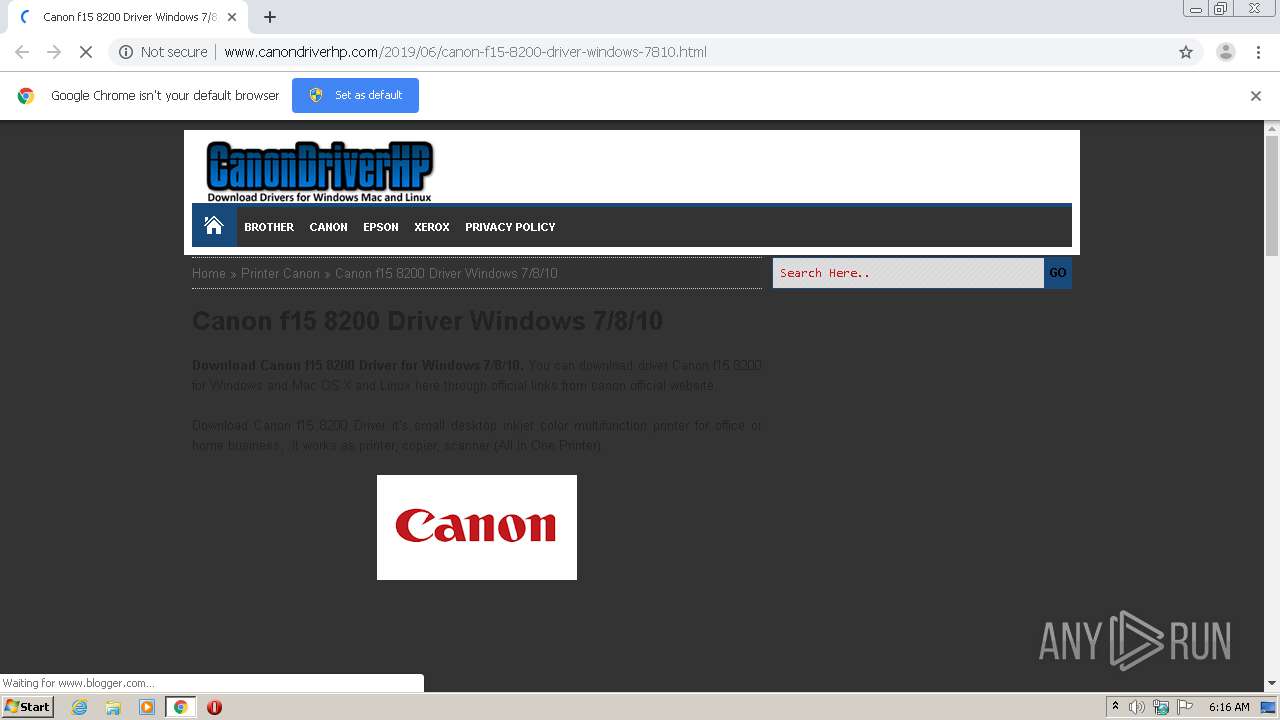
Task: View site info for Not secure
Action: click(163, 52)
